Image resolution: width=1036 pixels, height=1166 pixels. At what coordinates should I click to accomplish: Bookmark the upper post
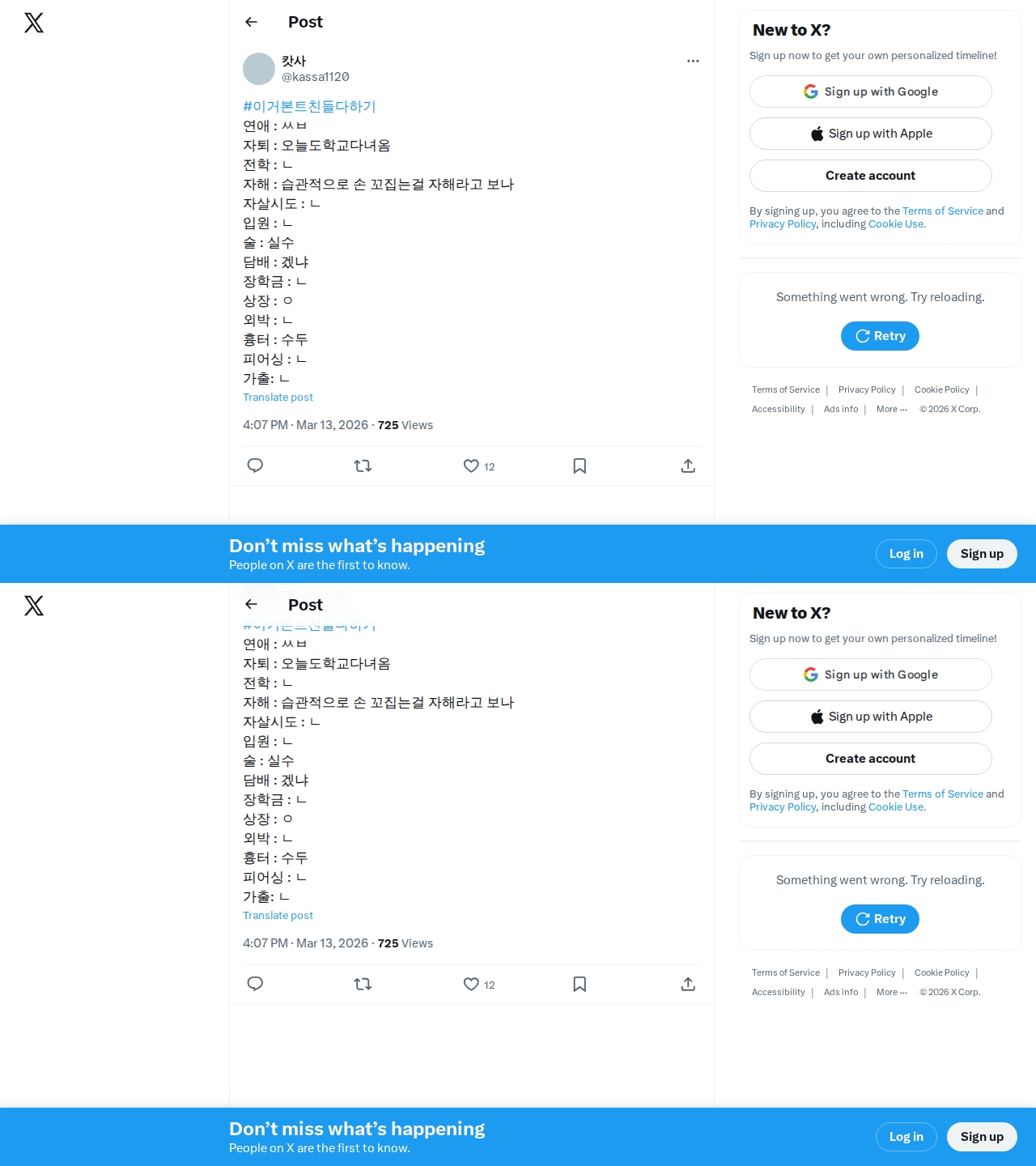[x=580, y=466]
